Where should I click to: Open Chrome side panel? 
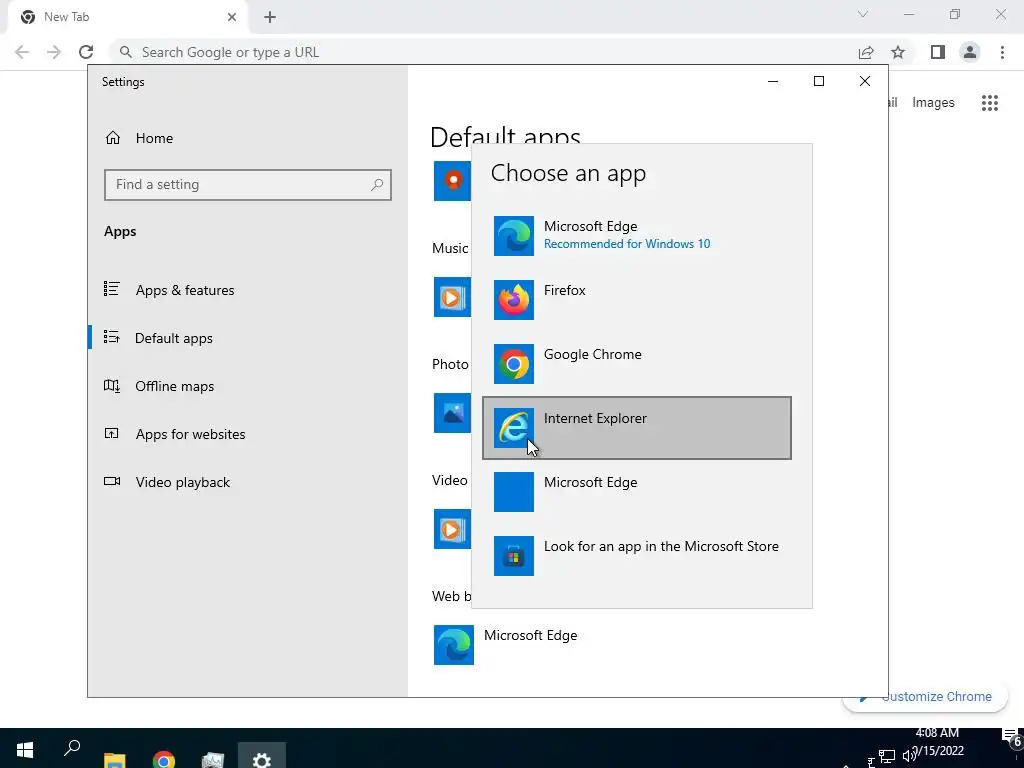point(938,52)
